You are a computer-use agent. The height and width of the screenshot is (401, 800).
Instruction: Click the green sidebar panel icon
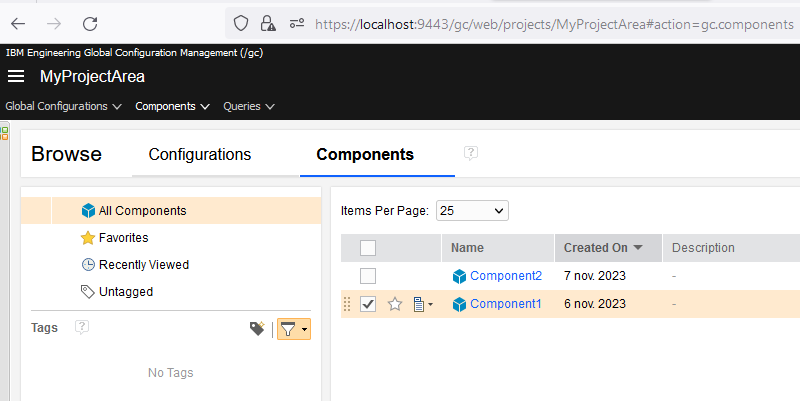[x=5, y=134]
